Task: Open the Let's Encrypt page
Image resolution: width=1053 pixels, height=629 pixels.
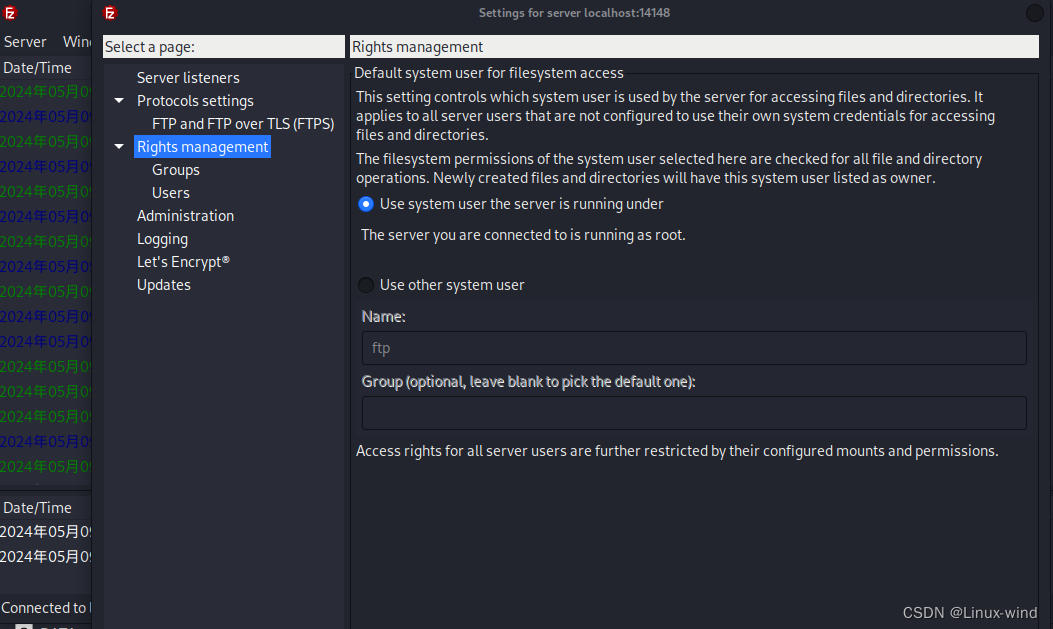Action: pyautogui.click(x=183, y=261)
